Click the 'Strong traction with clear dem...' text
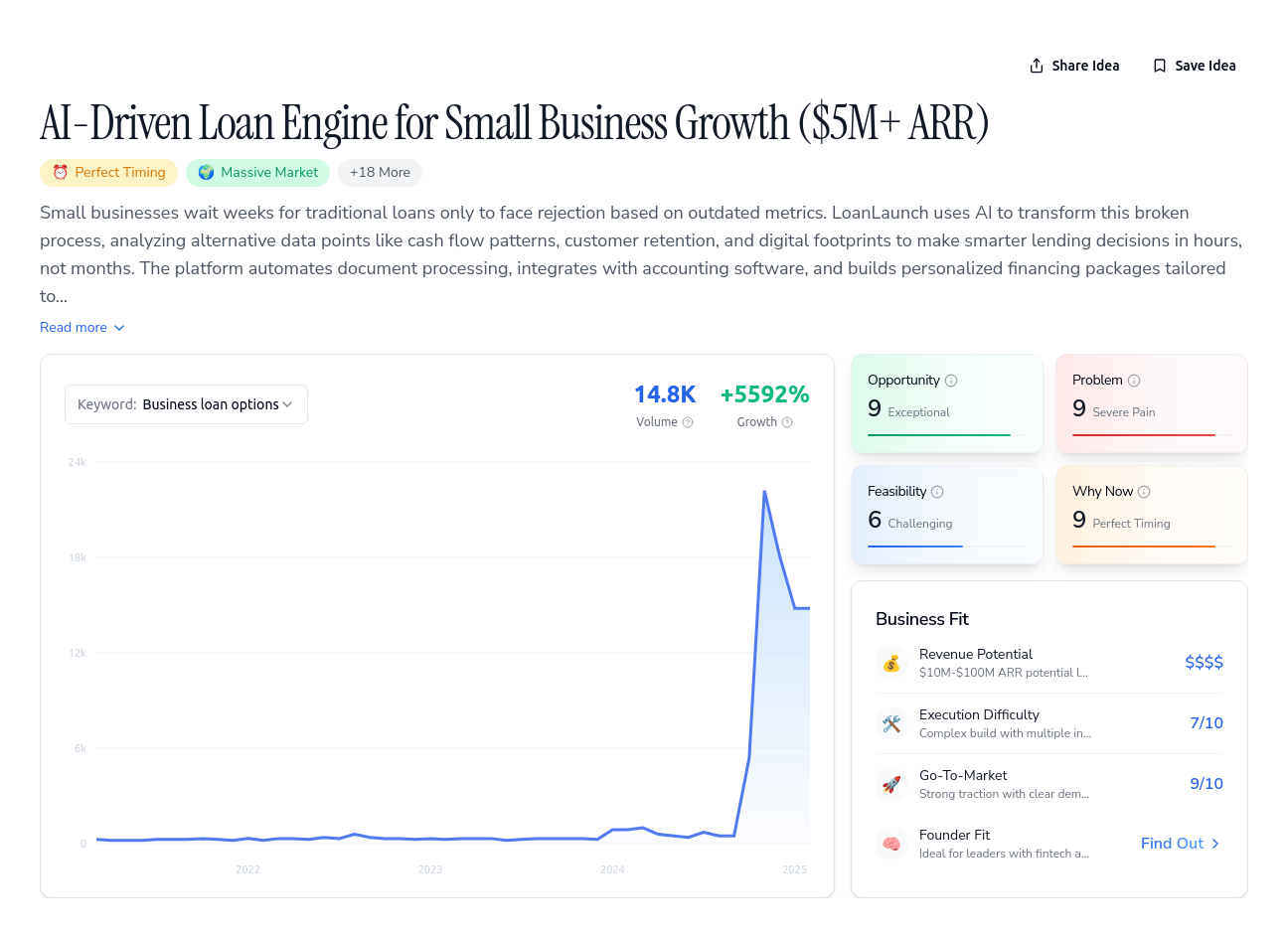 [x=1004, y=794]
